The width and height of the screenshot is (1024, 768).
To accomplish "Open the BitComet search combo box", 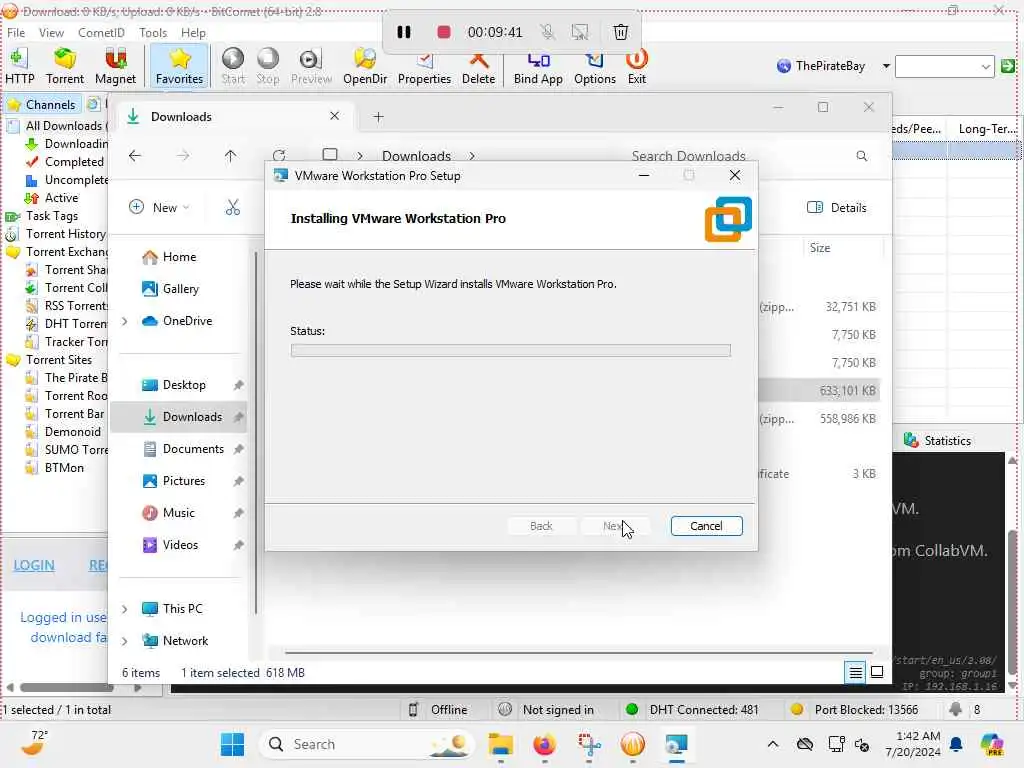I will [944, 66].
